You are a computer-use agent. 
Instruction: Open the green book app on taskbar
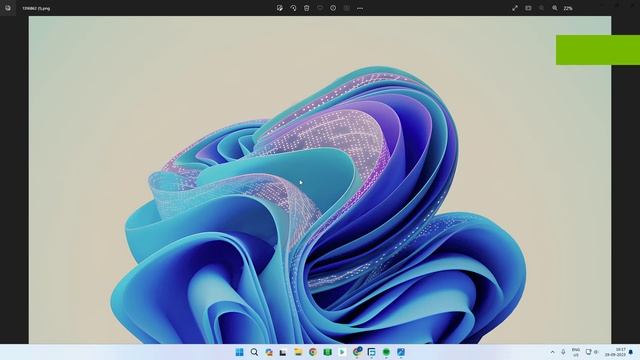tap(327, 352)
